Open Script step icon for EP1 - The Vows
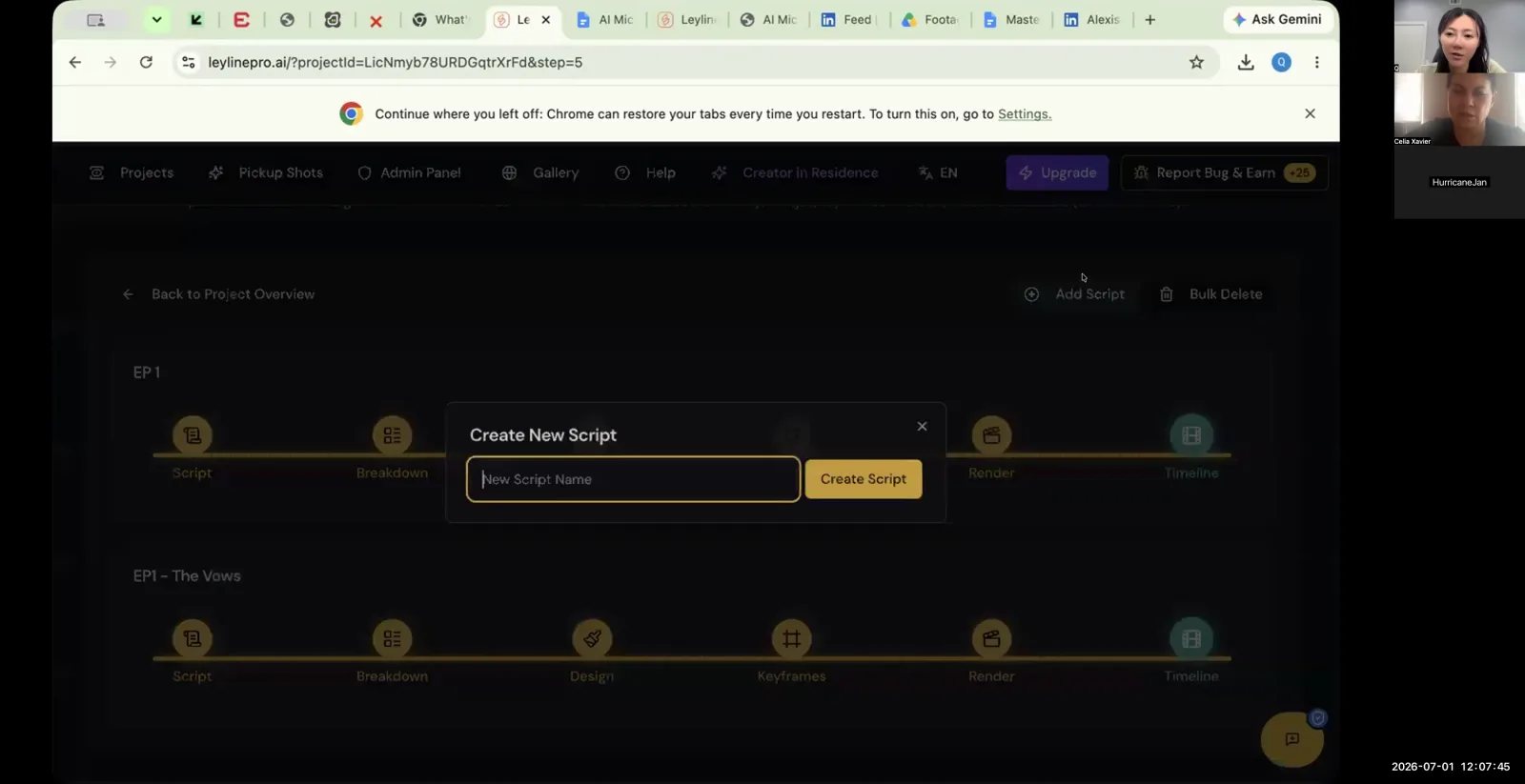 tap(193, 638)
